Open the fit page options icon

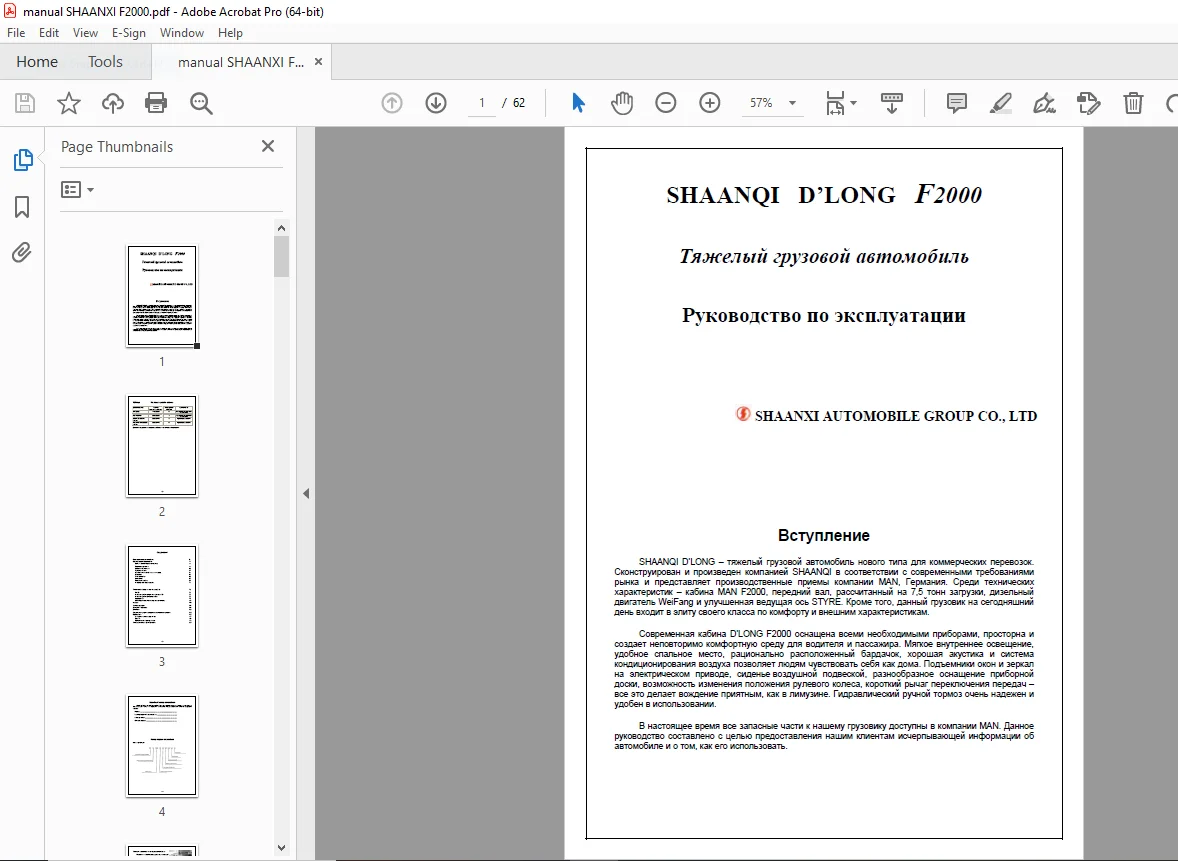click(835, 103)
